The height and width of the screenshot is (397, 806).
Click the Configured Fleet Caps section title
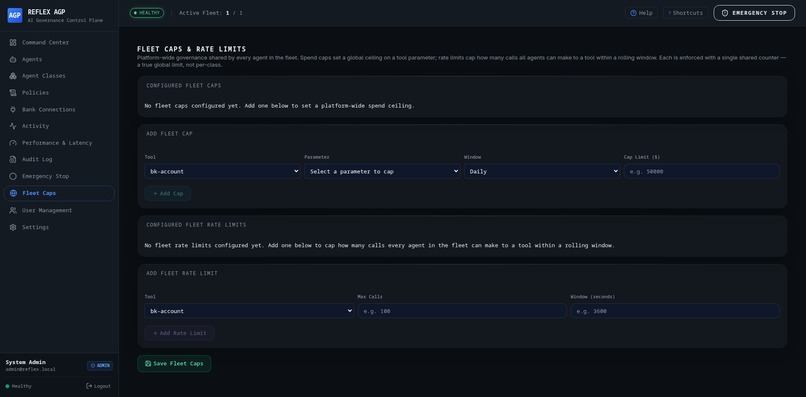pyautogui.click(x=184, y=85)
